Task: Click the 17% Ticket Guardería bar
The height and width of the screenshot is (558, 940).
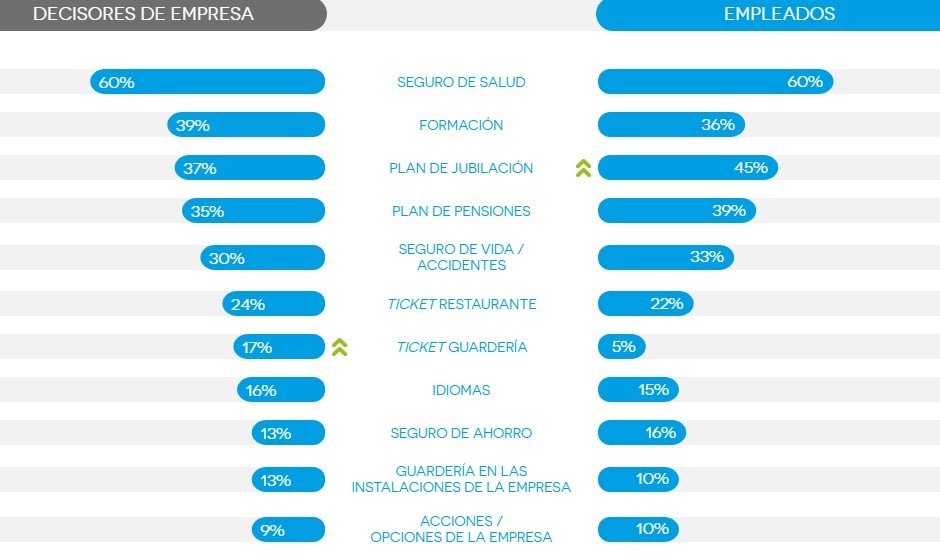Action: (x=279, y=347)
